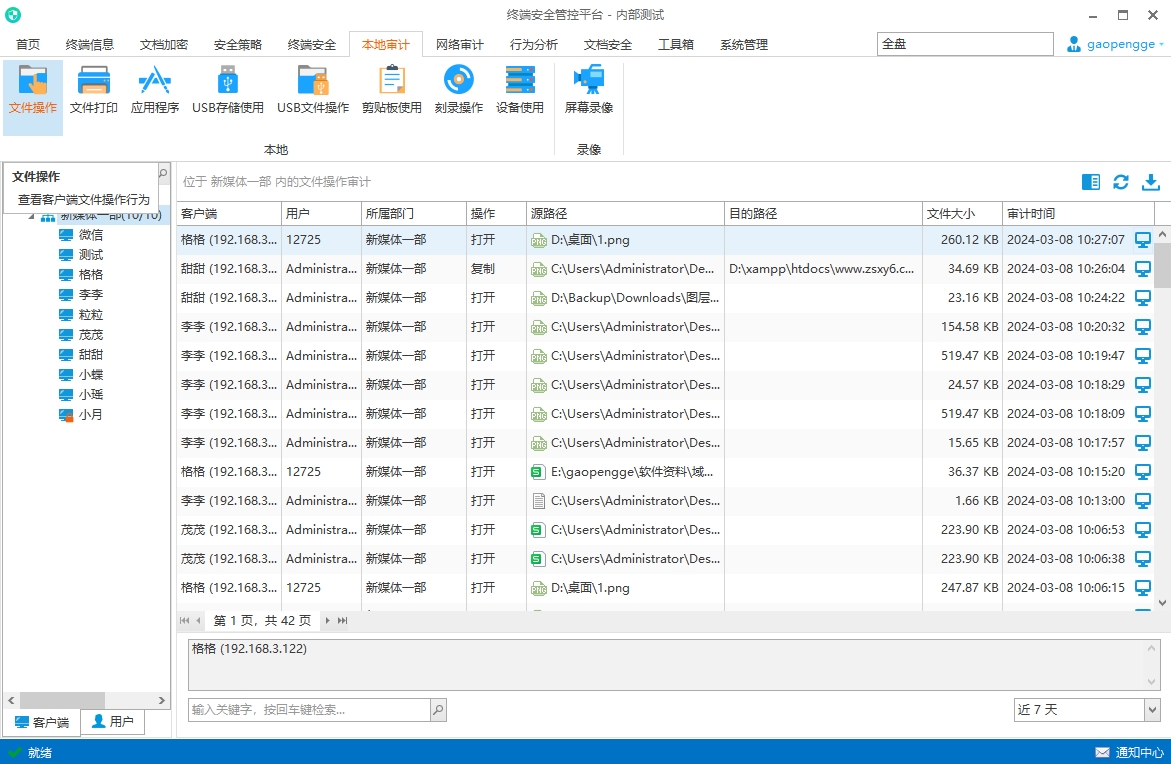
Task: Click the tree panel horizontal scrollbar thumb
Action: tap(62, 701)
